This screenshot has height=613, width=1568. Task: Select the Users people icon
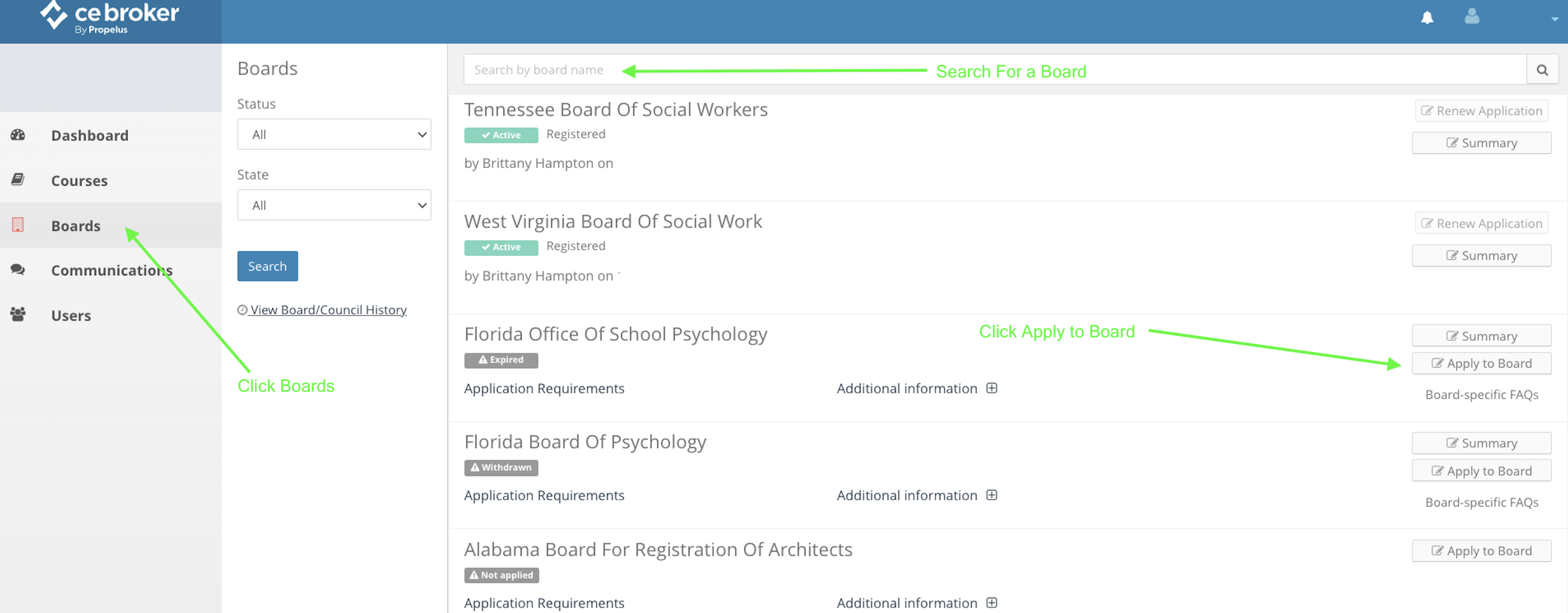(x=17, y=314)
